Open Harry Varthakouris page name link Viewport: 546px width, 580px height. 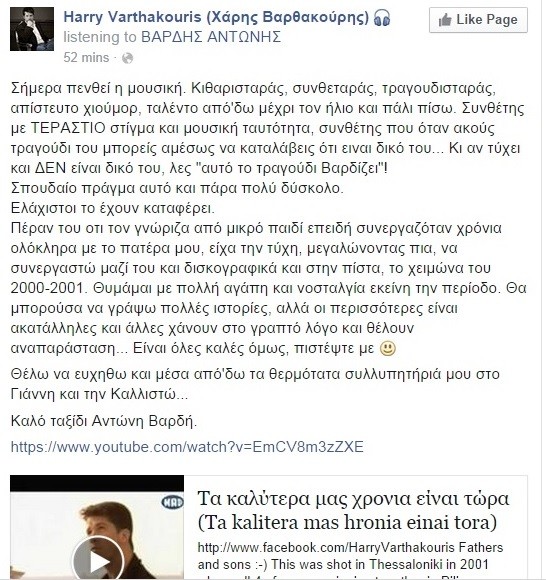click(x=216, y=17)
